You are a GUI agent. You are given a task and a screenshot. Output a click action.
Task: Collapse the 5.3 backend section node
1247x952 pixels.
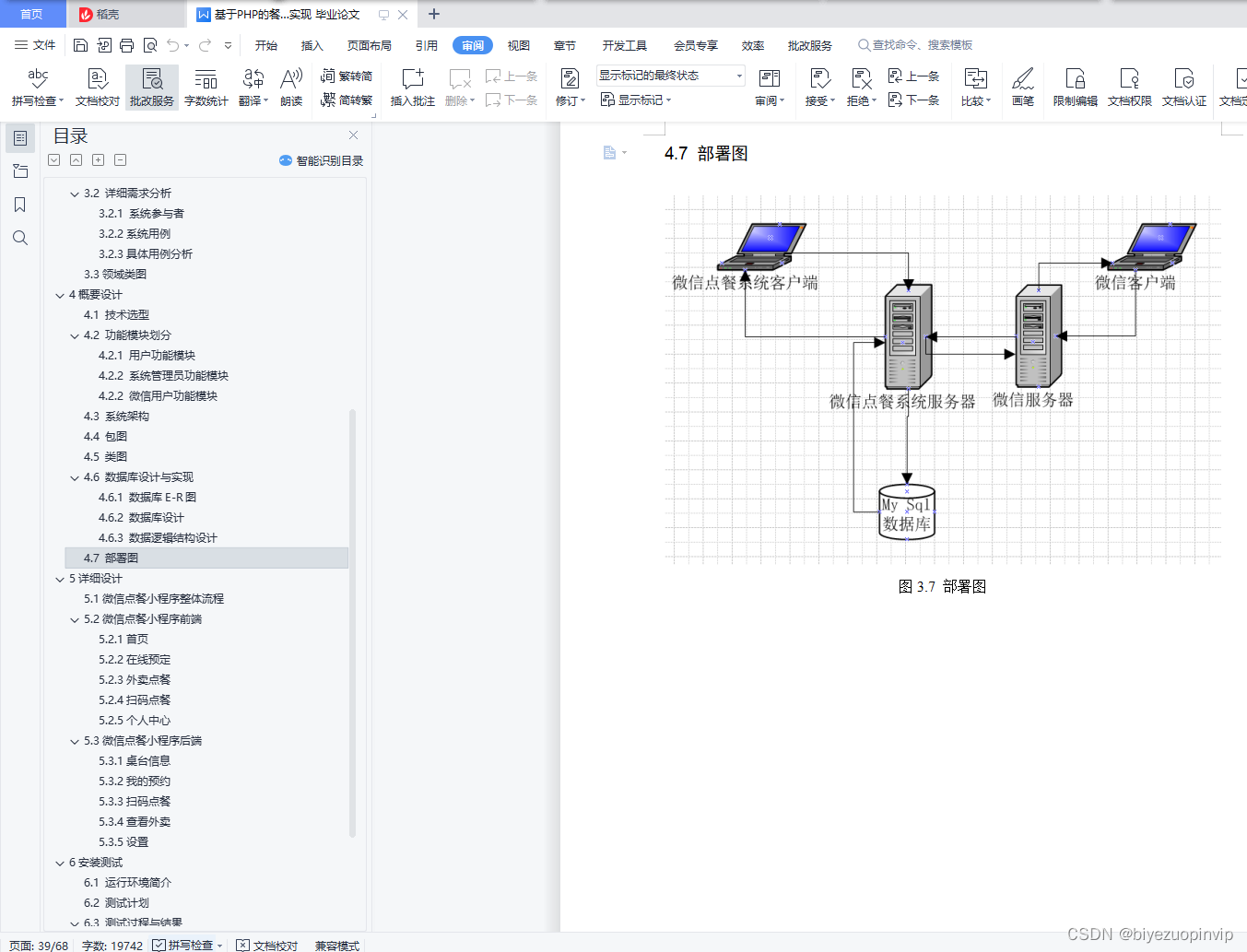(x=75, y=741)
